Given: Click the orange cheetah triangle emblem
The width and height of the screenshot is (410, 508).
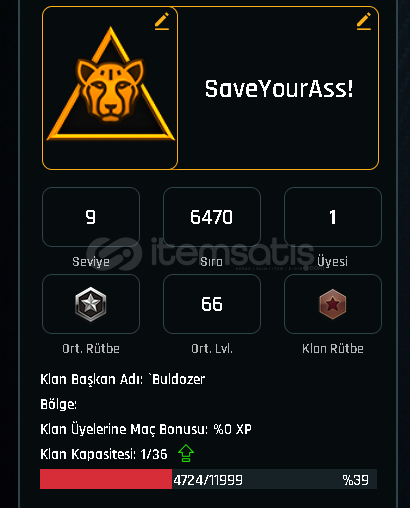Looking at the screenshot, I should click(111, 84).
